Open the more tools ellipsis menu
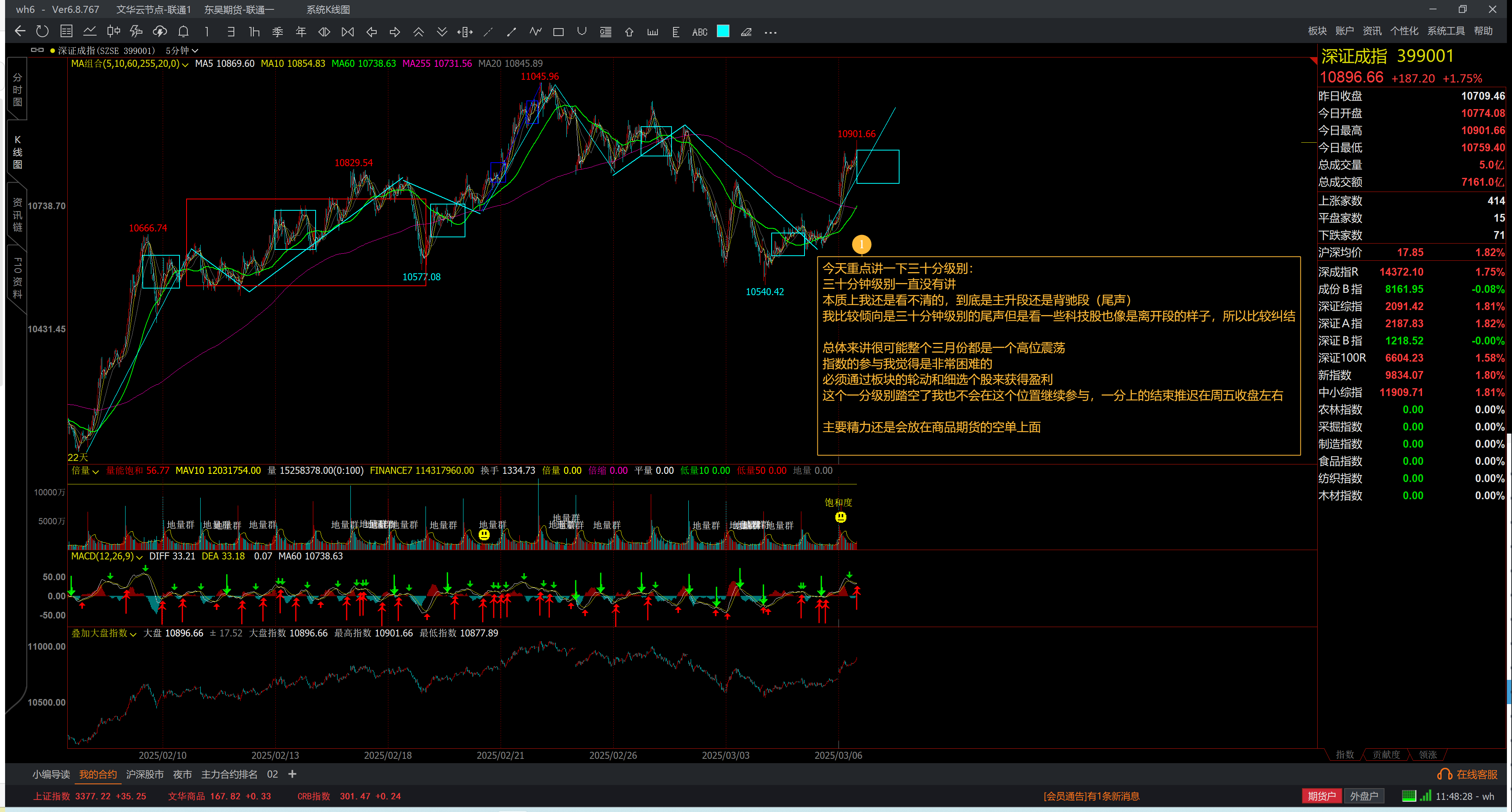 (x=771, y=32)
